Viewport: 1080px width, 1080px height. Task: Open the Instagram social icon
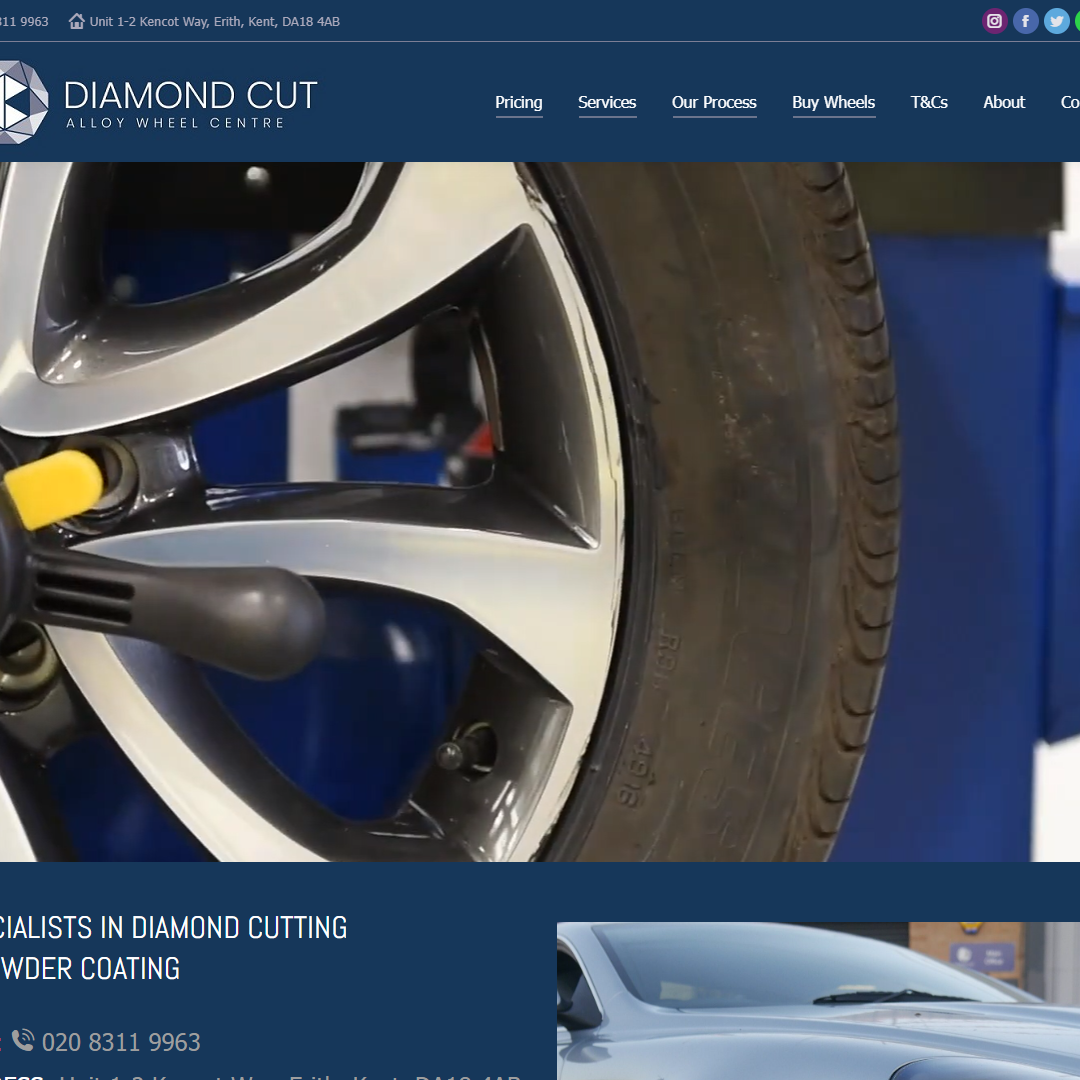pos(994,20)
